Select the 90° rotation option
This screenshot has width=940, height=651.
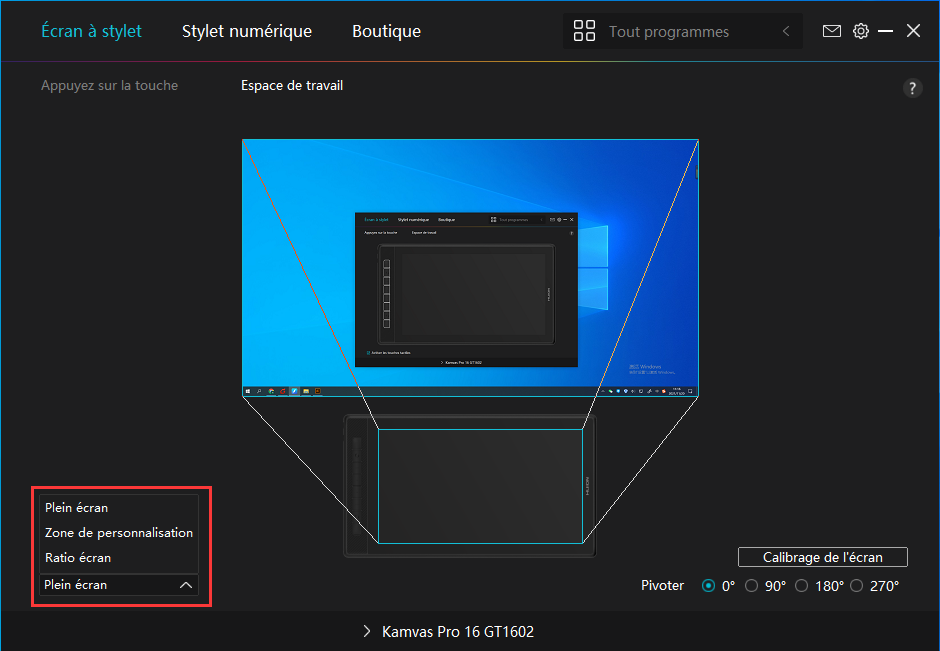coord(752,586)
